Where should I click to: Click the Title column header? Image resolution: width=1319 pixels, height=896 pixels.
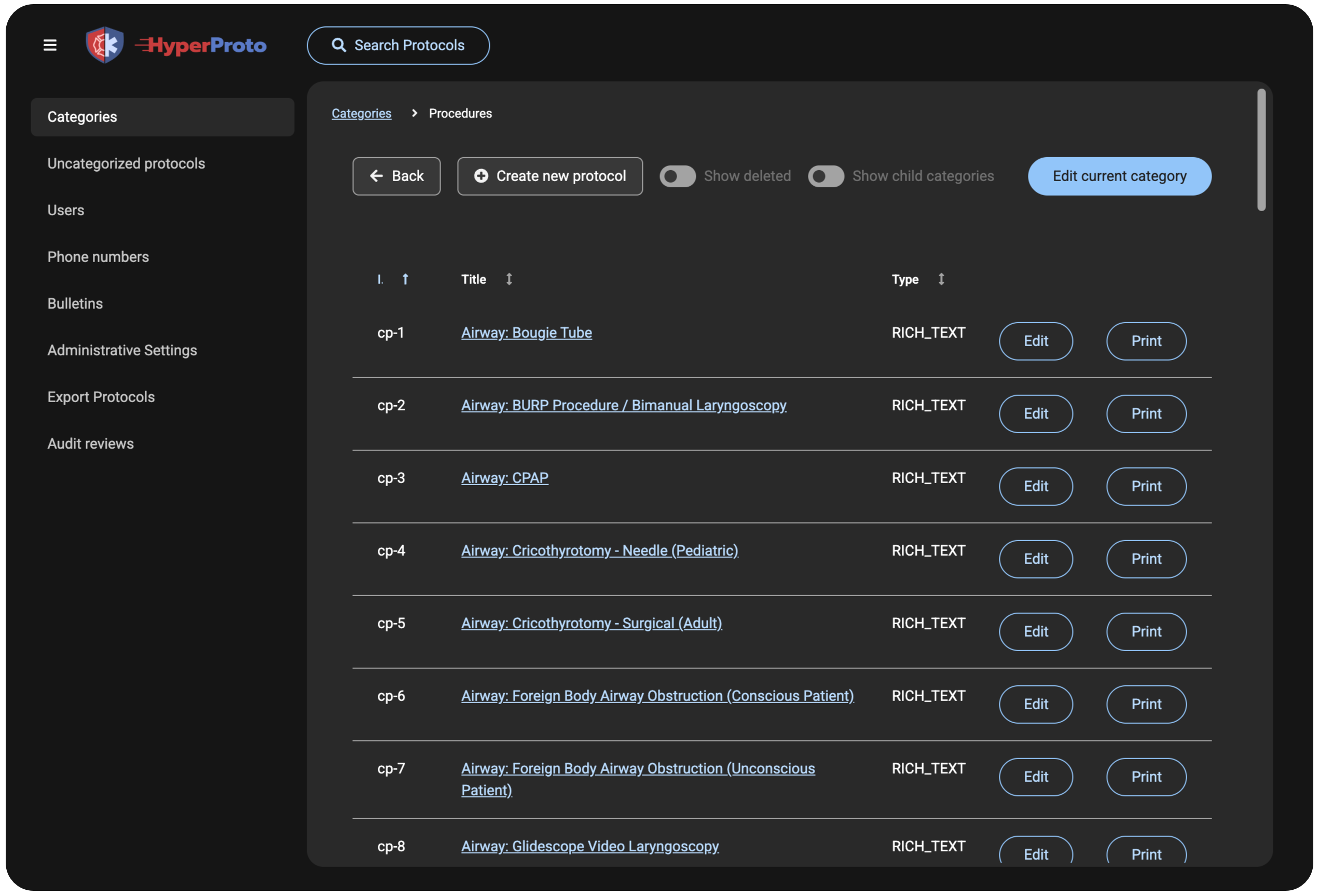[x=473, y=279]
